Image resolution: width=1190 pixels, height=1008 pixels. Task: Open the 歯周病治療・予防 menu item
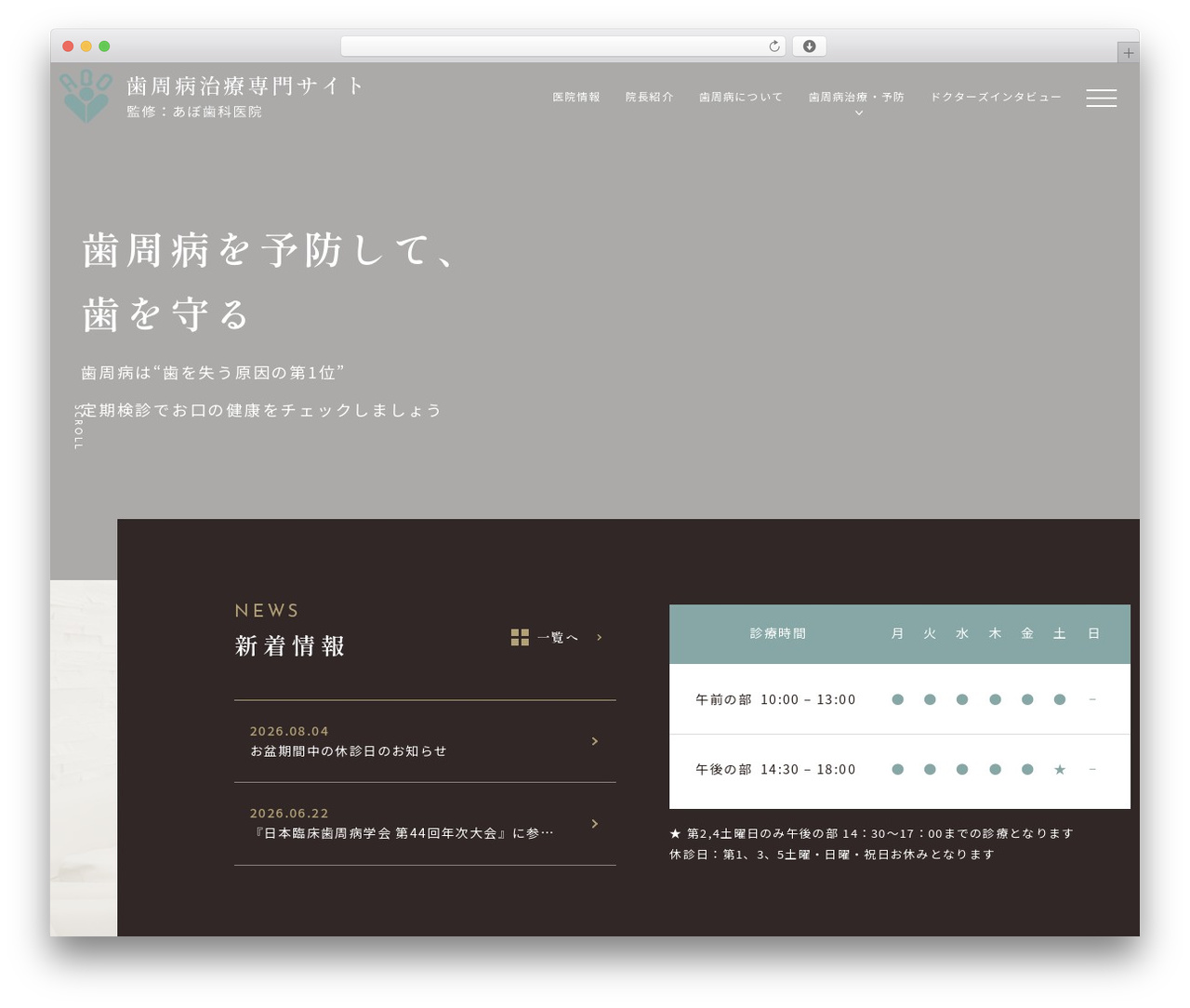856,97
